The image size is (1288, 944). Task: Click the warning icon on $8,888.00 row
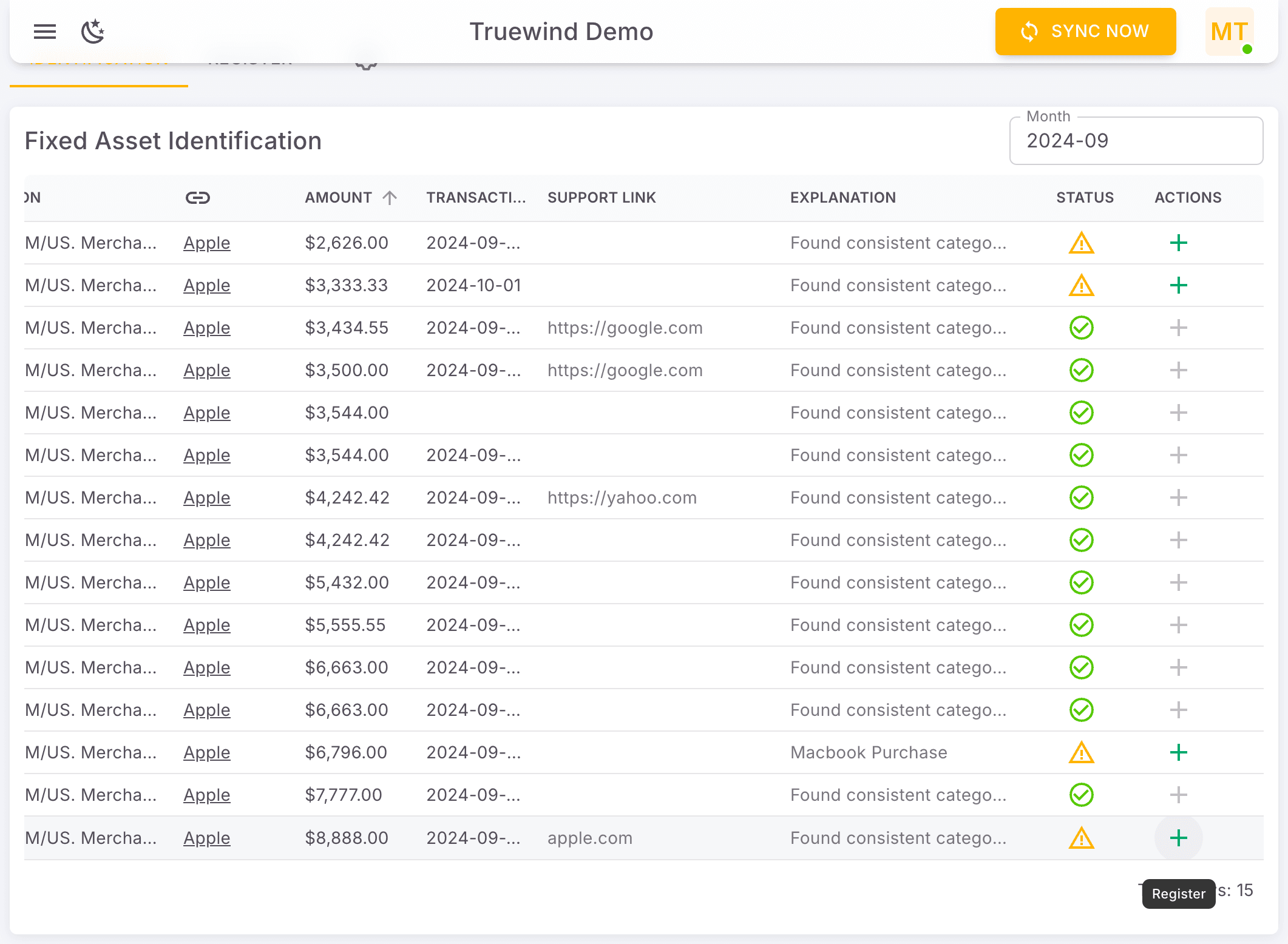(x=1081, y=838)
